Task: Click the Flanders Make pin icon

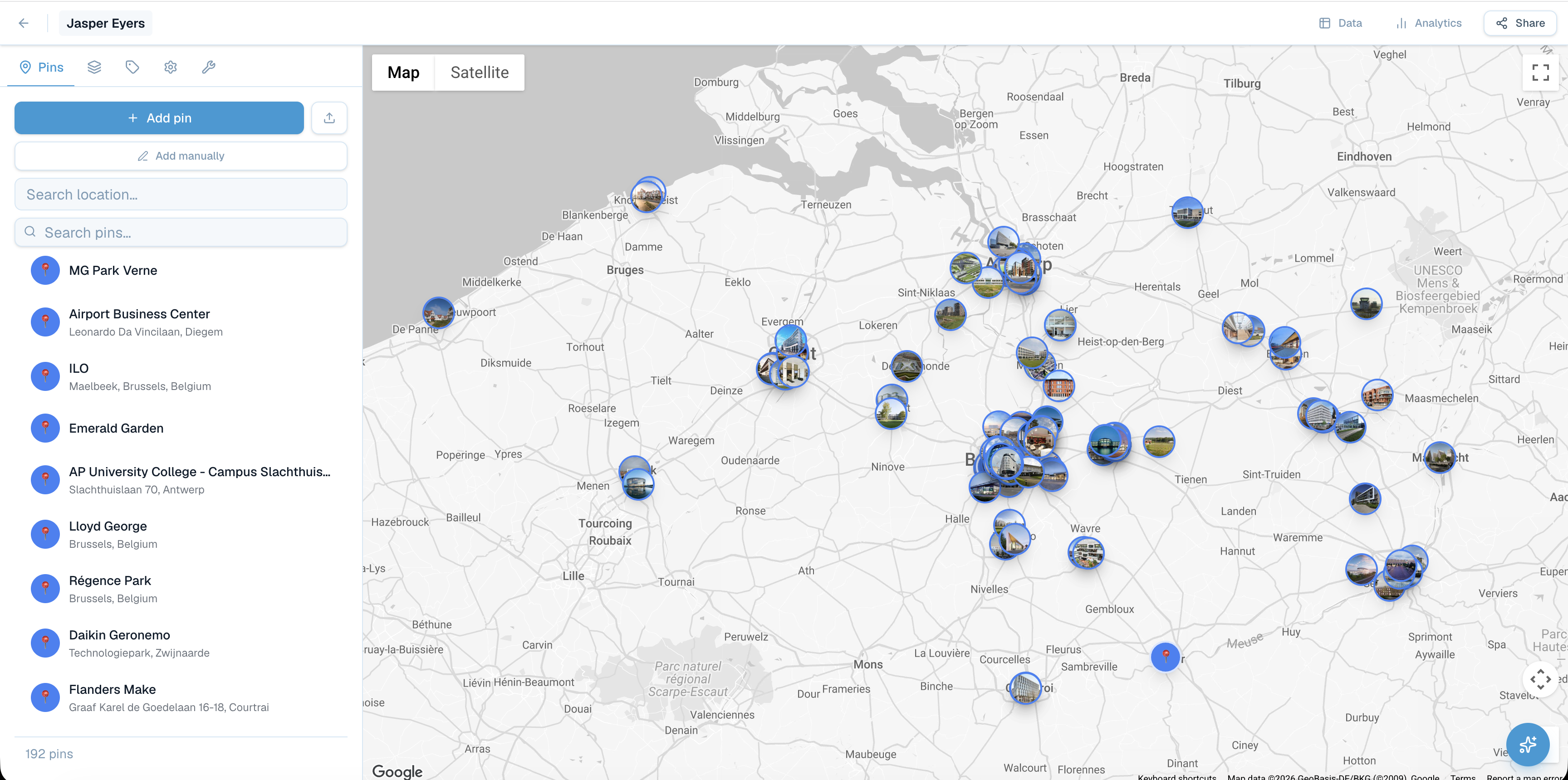Action: [45, 698]
